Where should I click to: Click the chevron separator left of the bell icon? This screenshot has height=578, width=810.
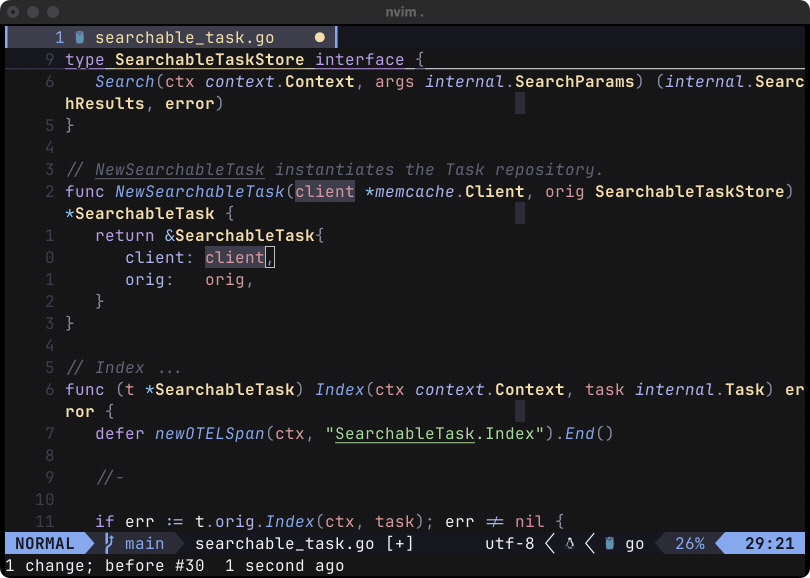pyautogui.click(x=550, y=544)
